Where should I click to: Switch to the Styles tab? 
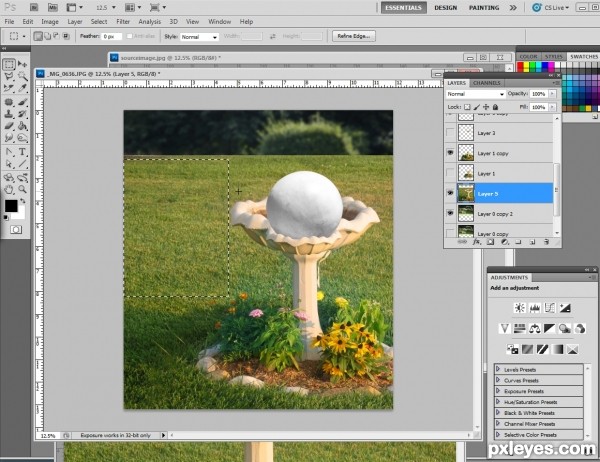554,56
